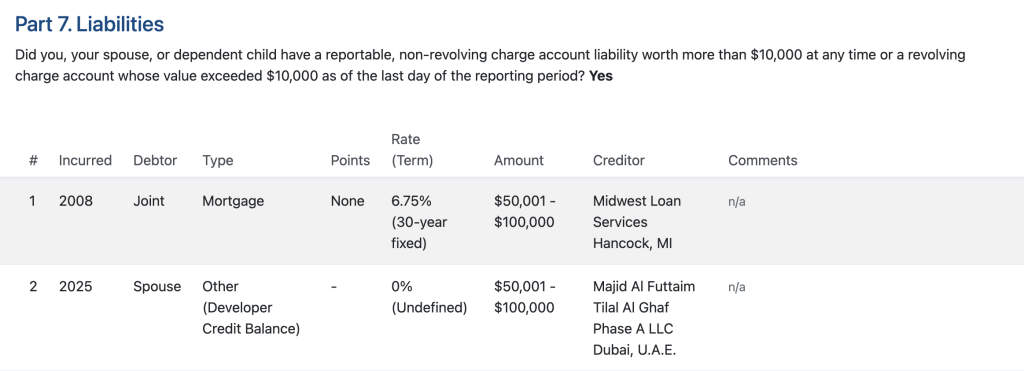Screen dimensions: 1024x371
Task: Select the Mortgage type cell in row 1
Action: [x=233, y=201]
